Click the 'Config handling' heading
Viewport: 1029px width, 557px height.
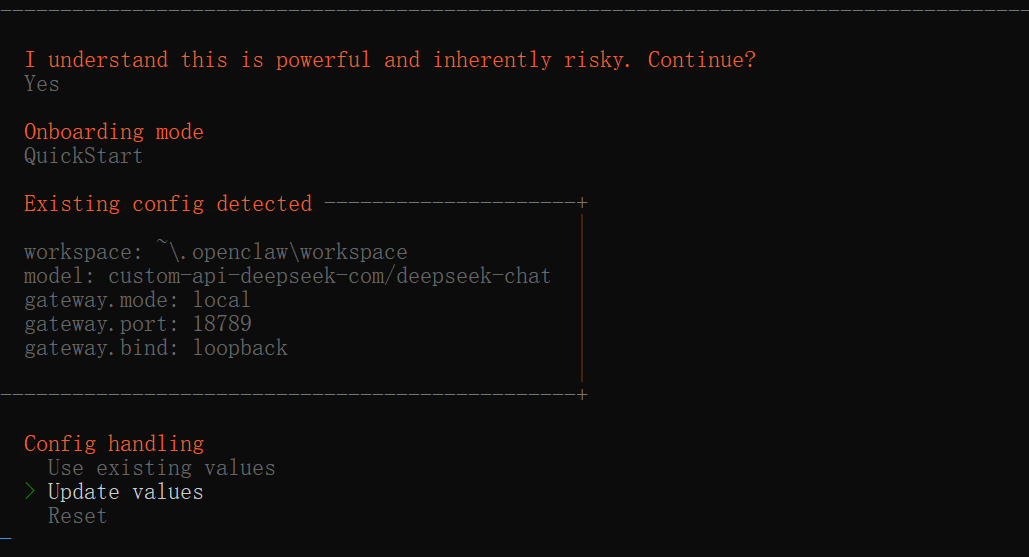[x=114, y=444]
